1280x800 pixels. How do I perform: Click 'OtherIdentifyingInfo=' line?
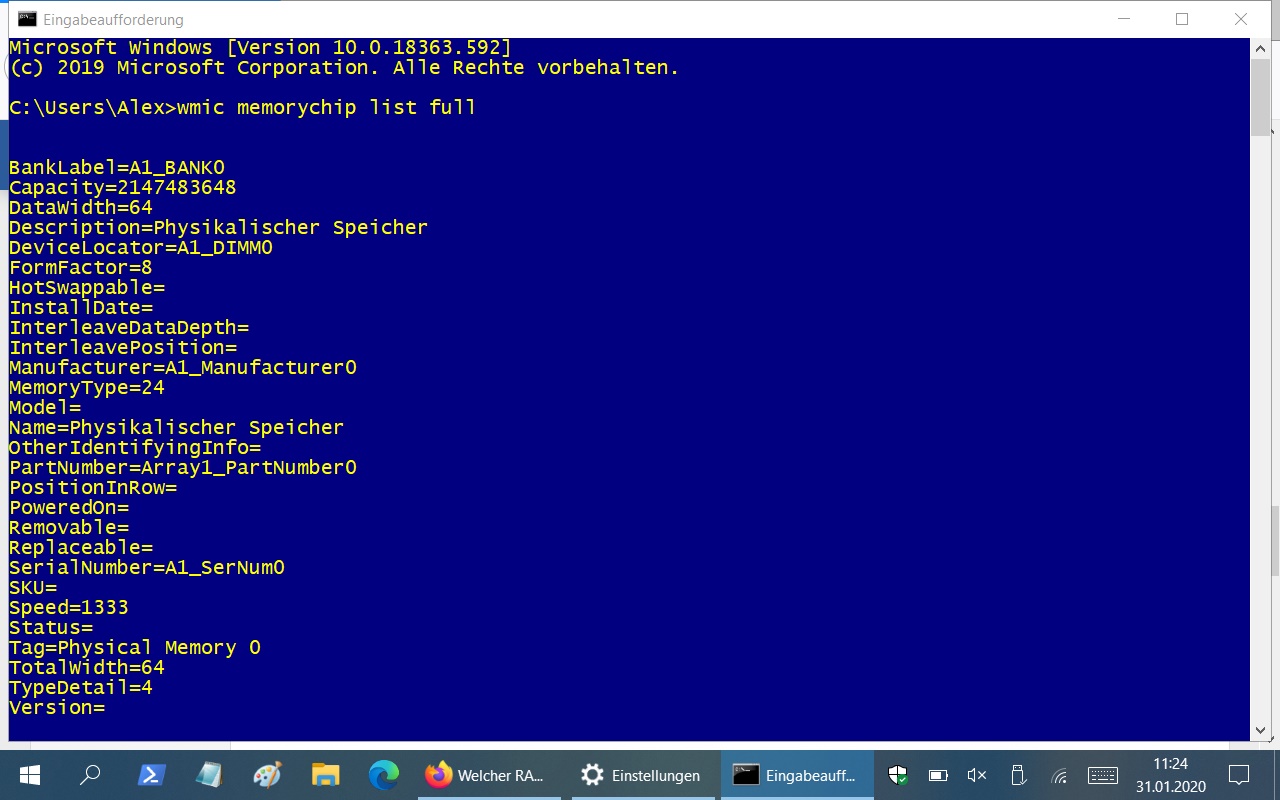click(x=135, y=447)
